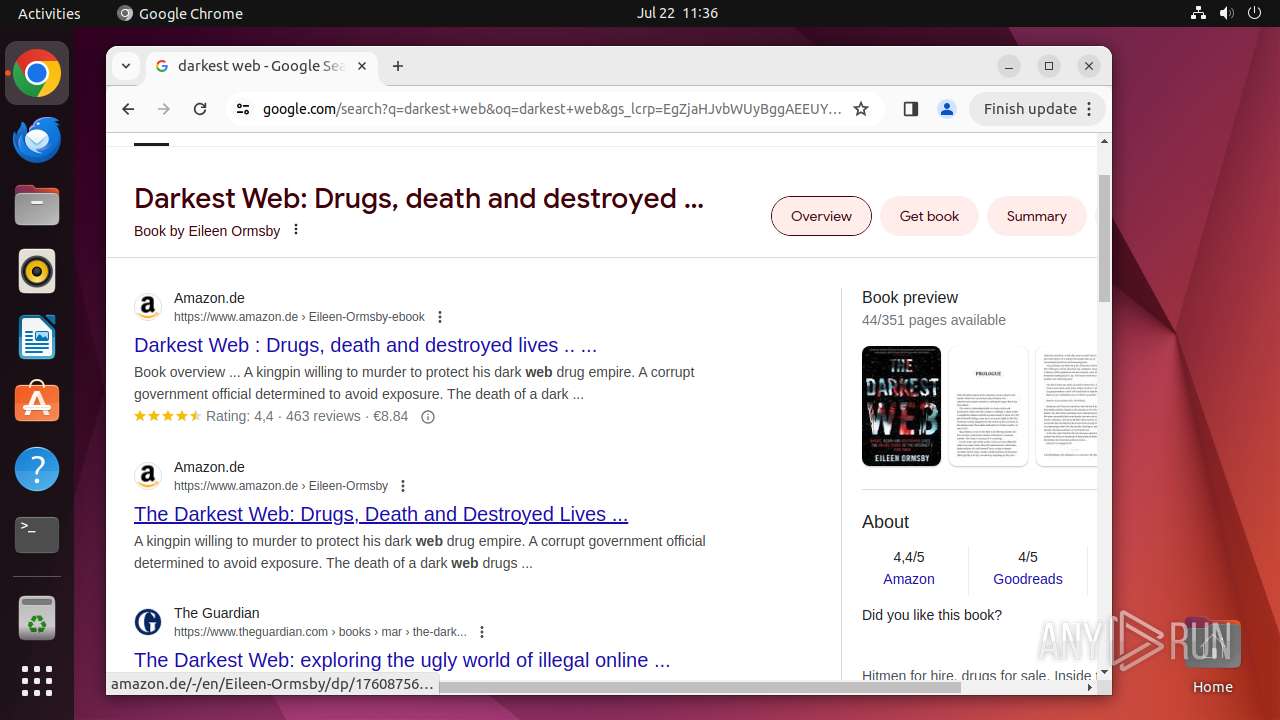Click the 'Book preview' heading
The width and height of the screenshot is (1280, 720).
point(910,297)
